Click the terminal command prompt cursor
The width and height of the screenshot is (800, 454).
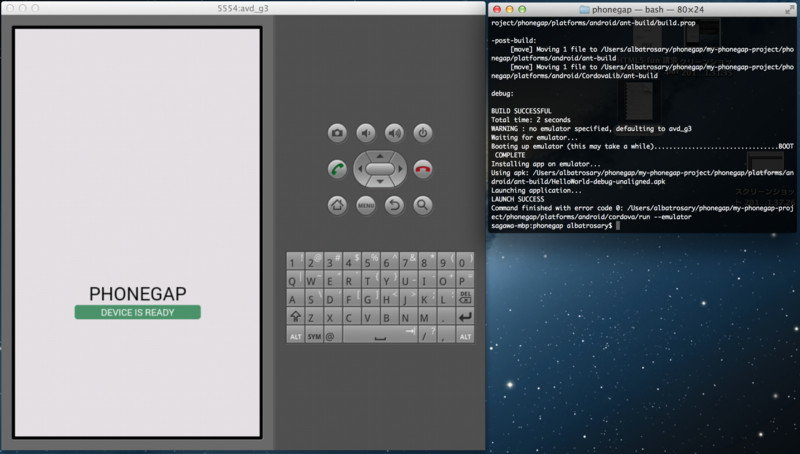pyautogui.click(x=618, y=225)
